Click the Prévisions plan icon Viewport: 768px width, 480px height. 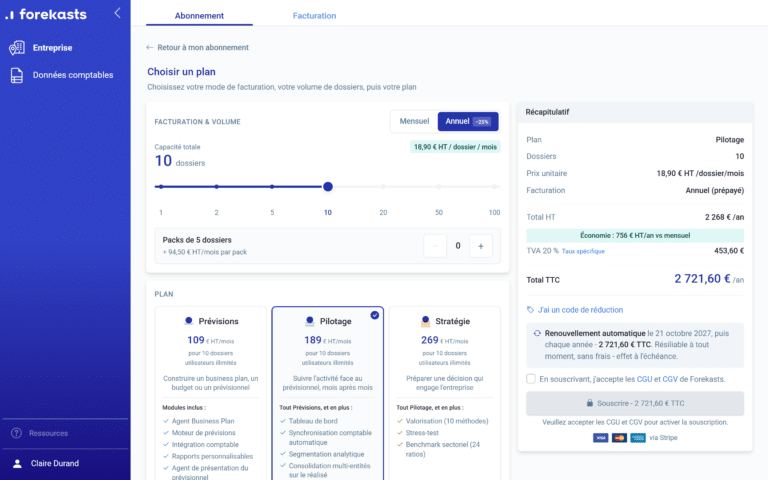[189, 321]
